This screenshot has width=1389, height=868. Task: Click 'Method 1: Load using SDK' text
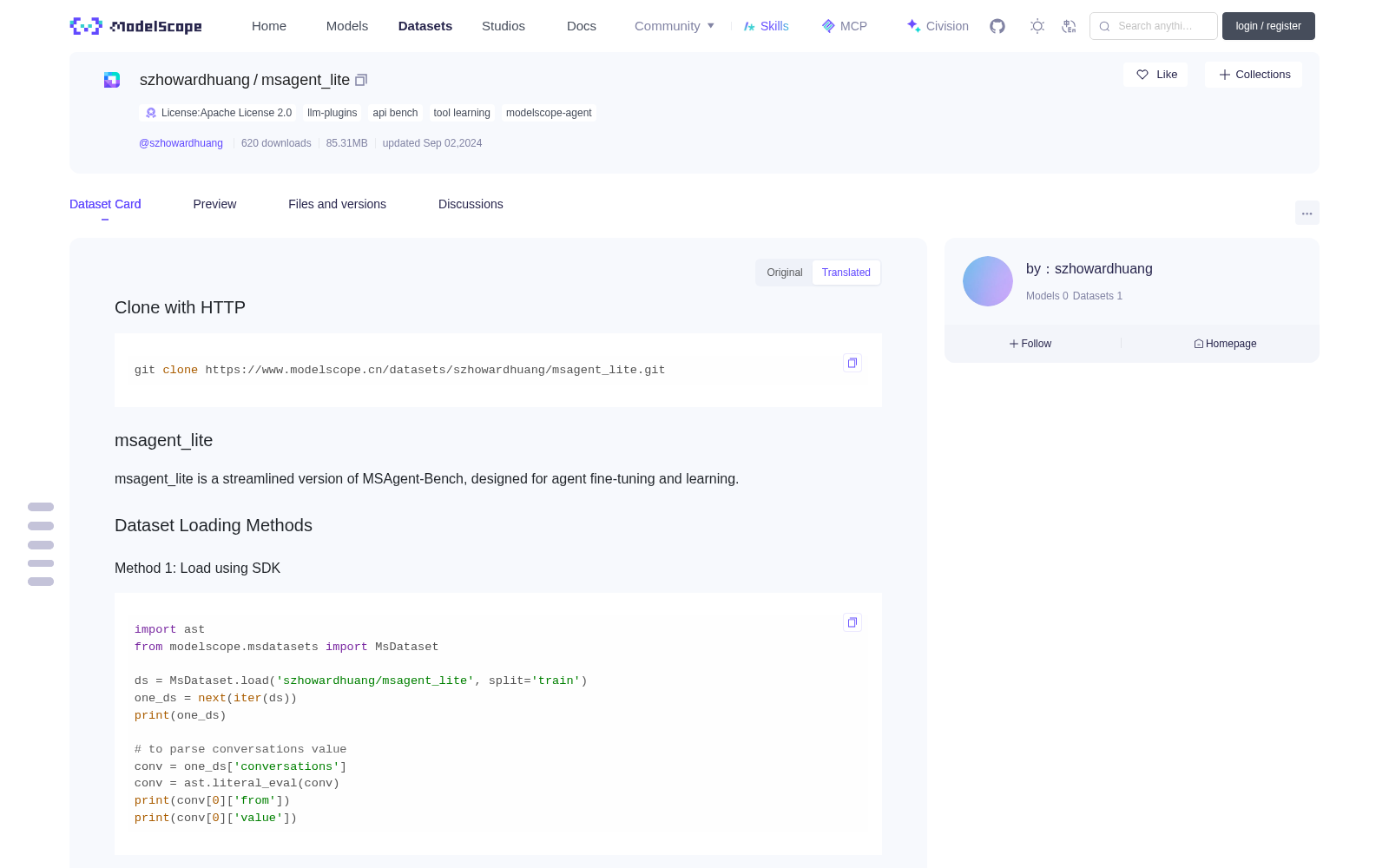point(197,568)
